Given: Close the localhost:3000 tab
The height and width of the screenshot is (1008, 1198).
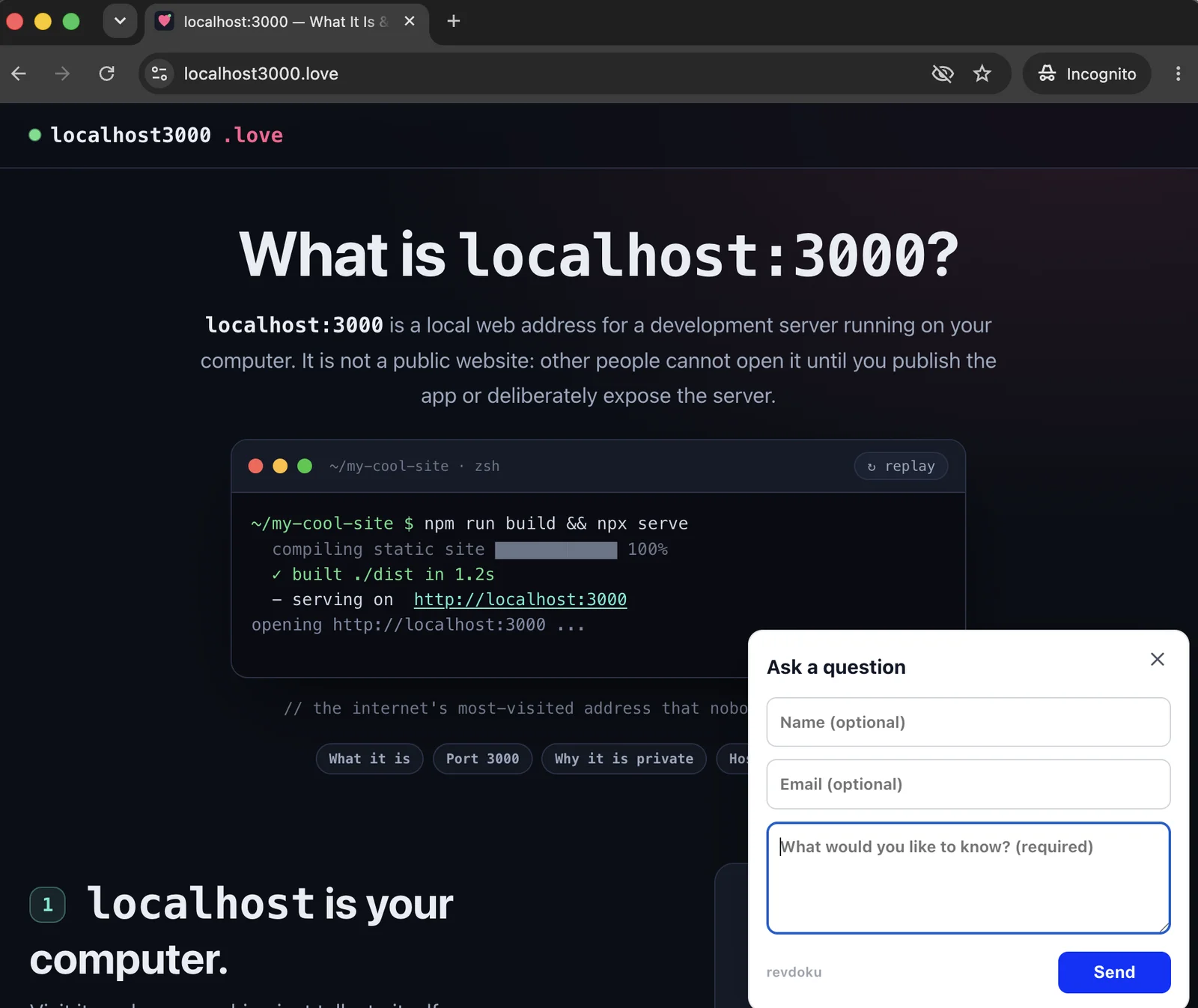Looking at the screenshot, I should pyautogui.click(x=410, y=21).
